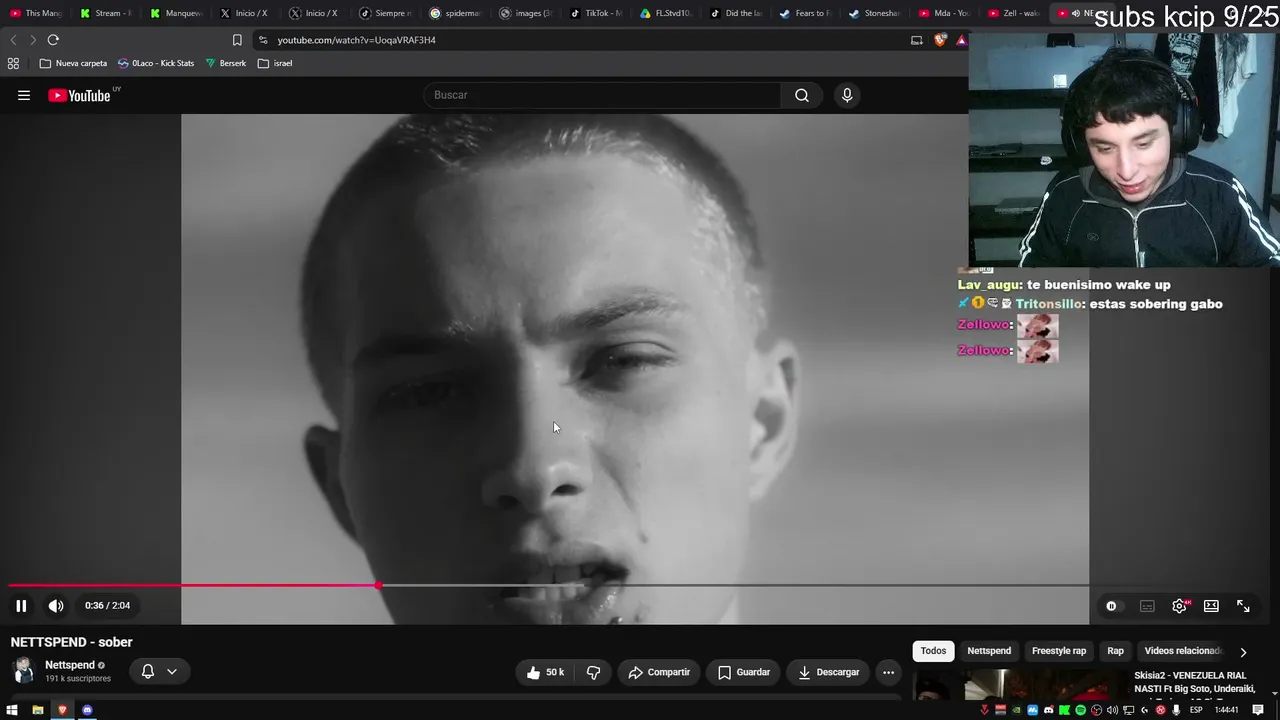Open File Explorer from taskbar
1280x720 pixels.
[38, 710]
